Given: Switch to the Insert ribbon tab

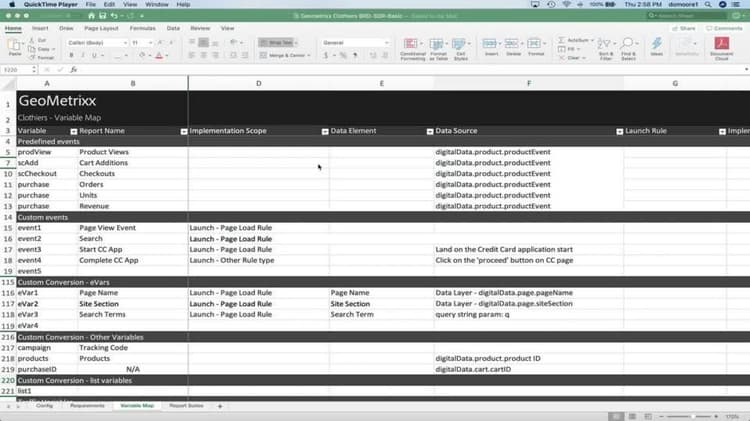Looking at the screenshot, I should (x=40, y=28).
